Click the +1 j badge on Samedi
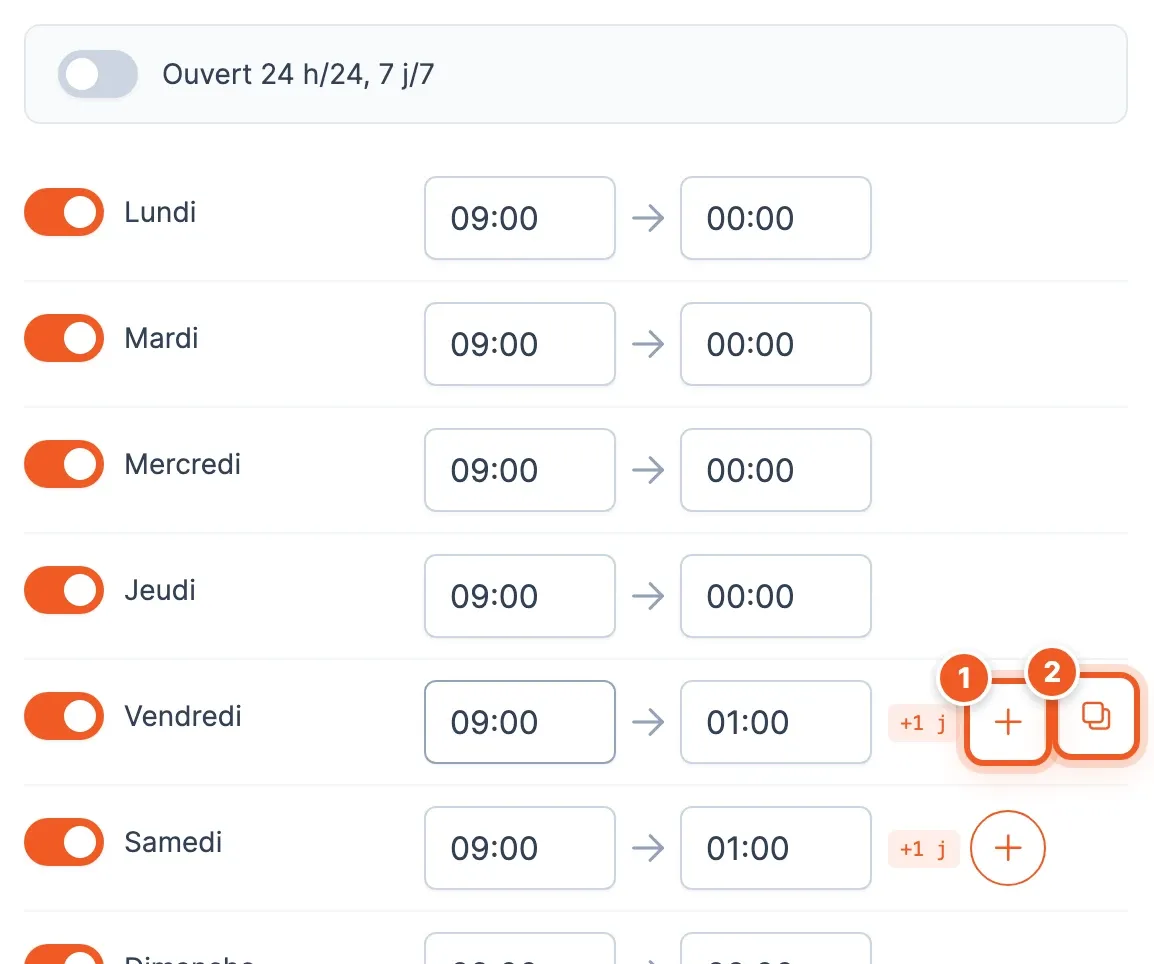The image size is (1154, 964). (923, 849)
